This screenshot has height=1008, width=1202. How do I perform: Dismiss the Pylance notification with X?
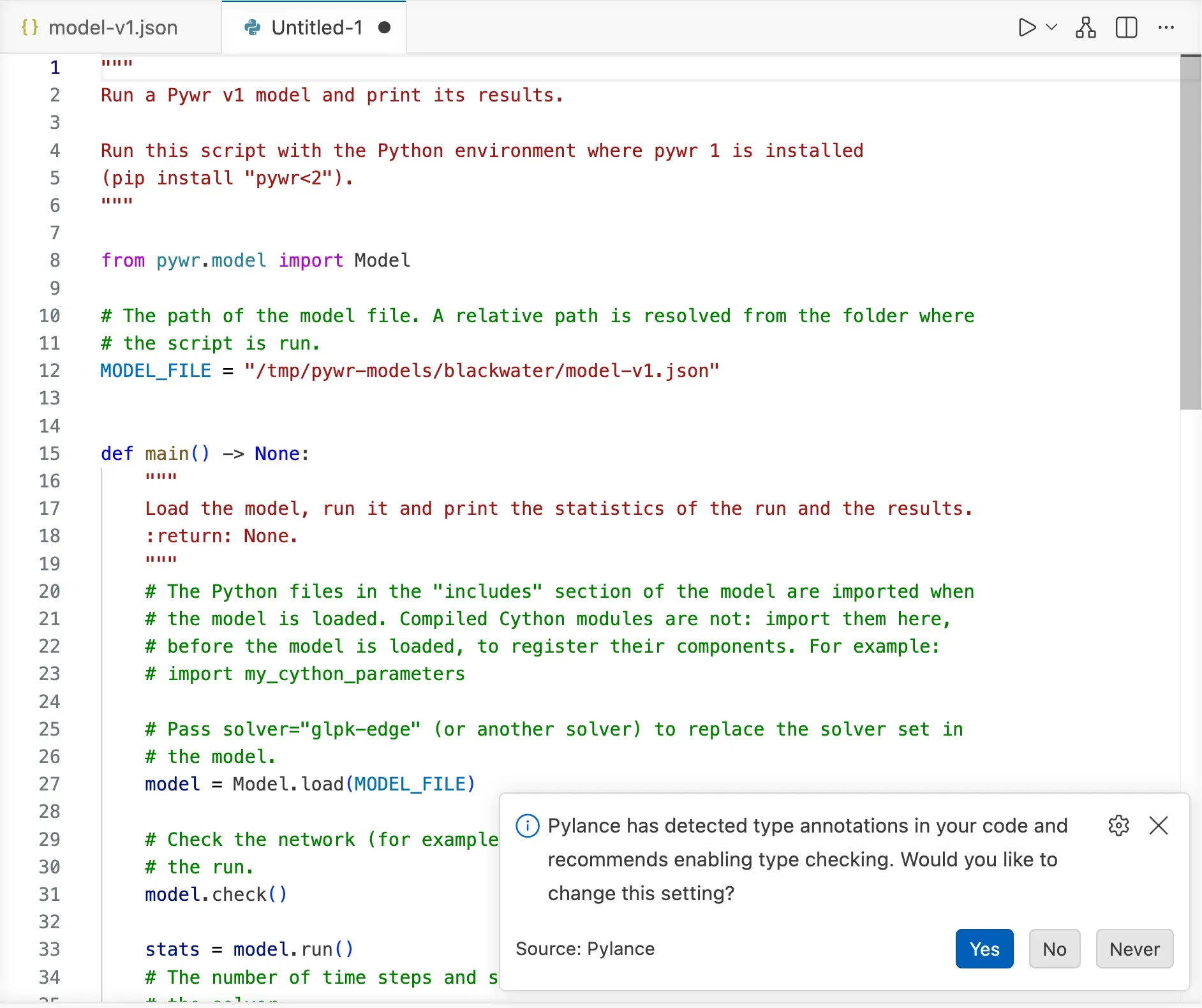click(1159, 826)
